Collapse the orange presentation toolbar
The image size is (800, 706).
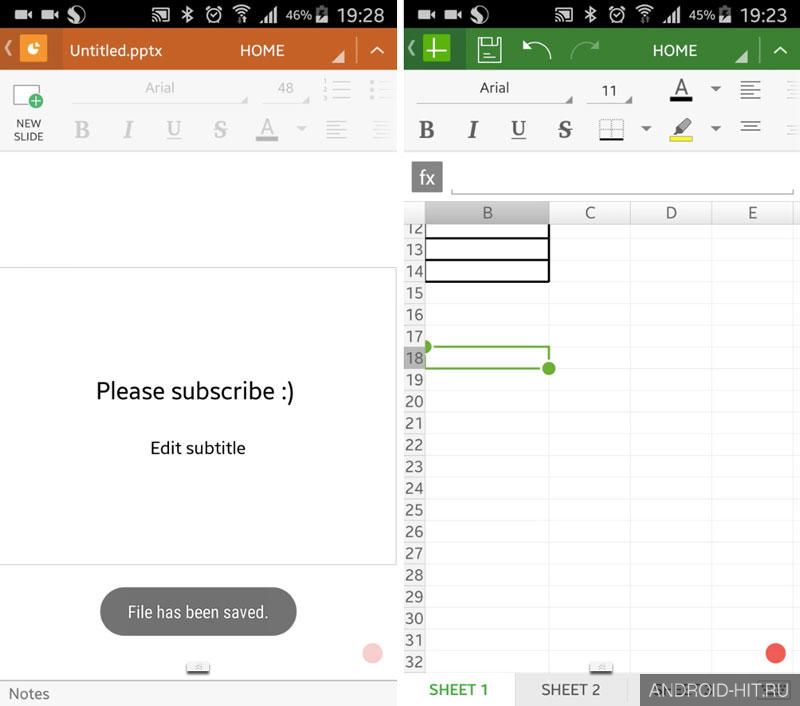(x=377, y=50)
